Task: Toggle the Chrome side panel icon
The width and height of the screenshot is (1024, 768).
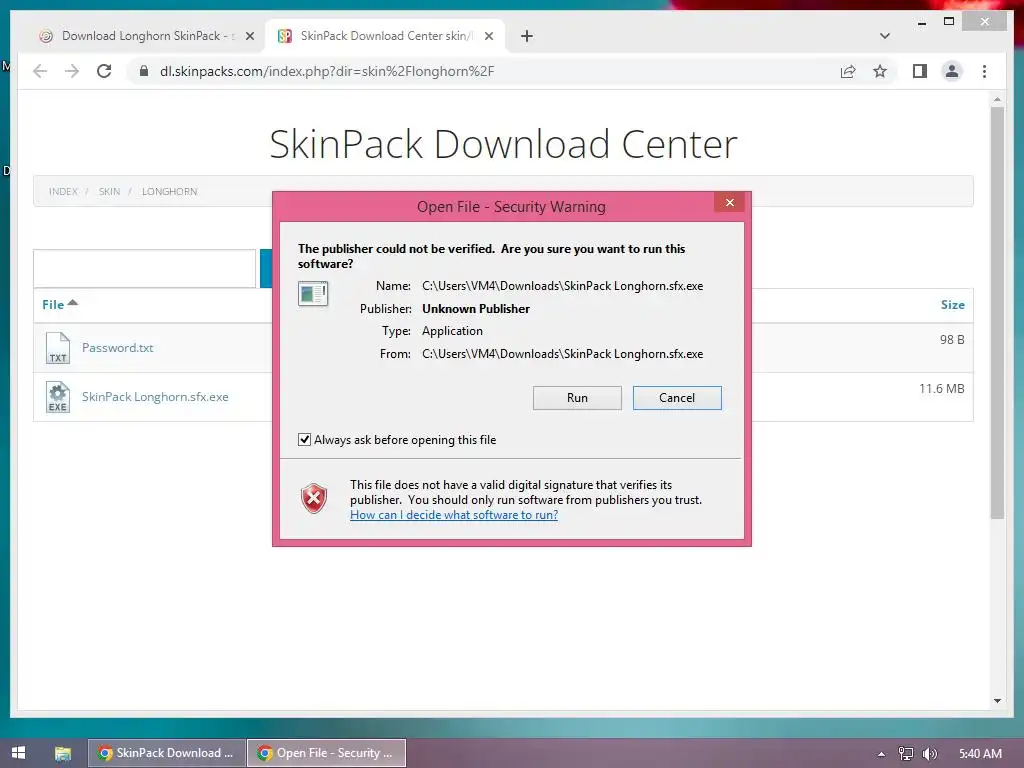Action: point(920,71)
